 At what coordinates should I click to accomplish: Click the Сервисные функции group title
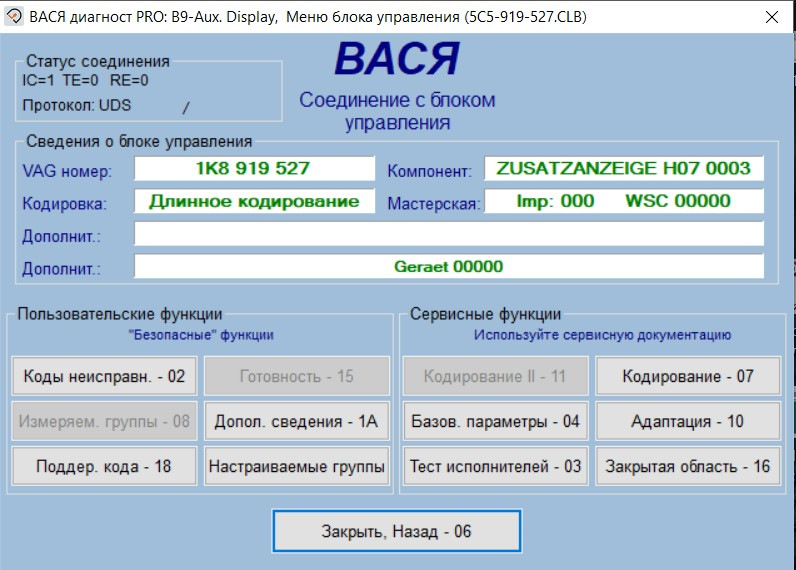(x=485, y=314)
